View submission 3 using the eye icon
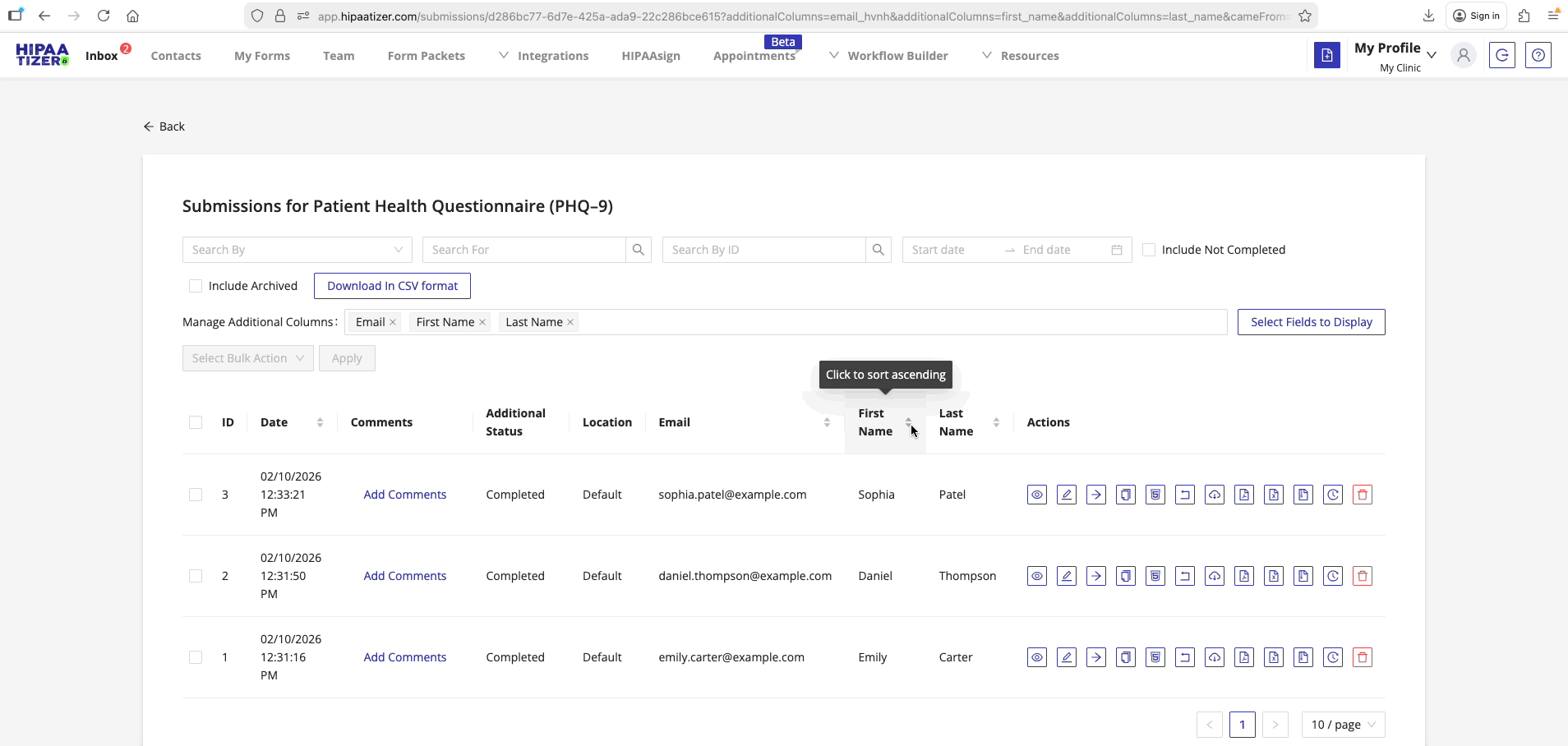1568x746 pixels. click(1037, 495)
